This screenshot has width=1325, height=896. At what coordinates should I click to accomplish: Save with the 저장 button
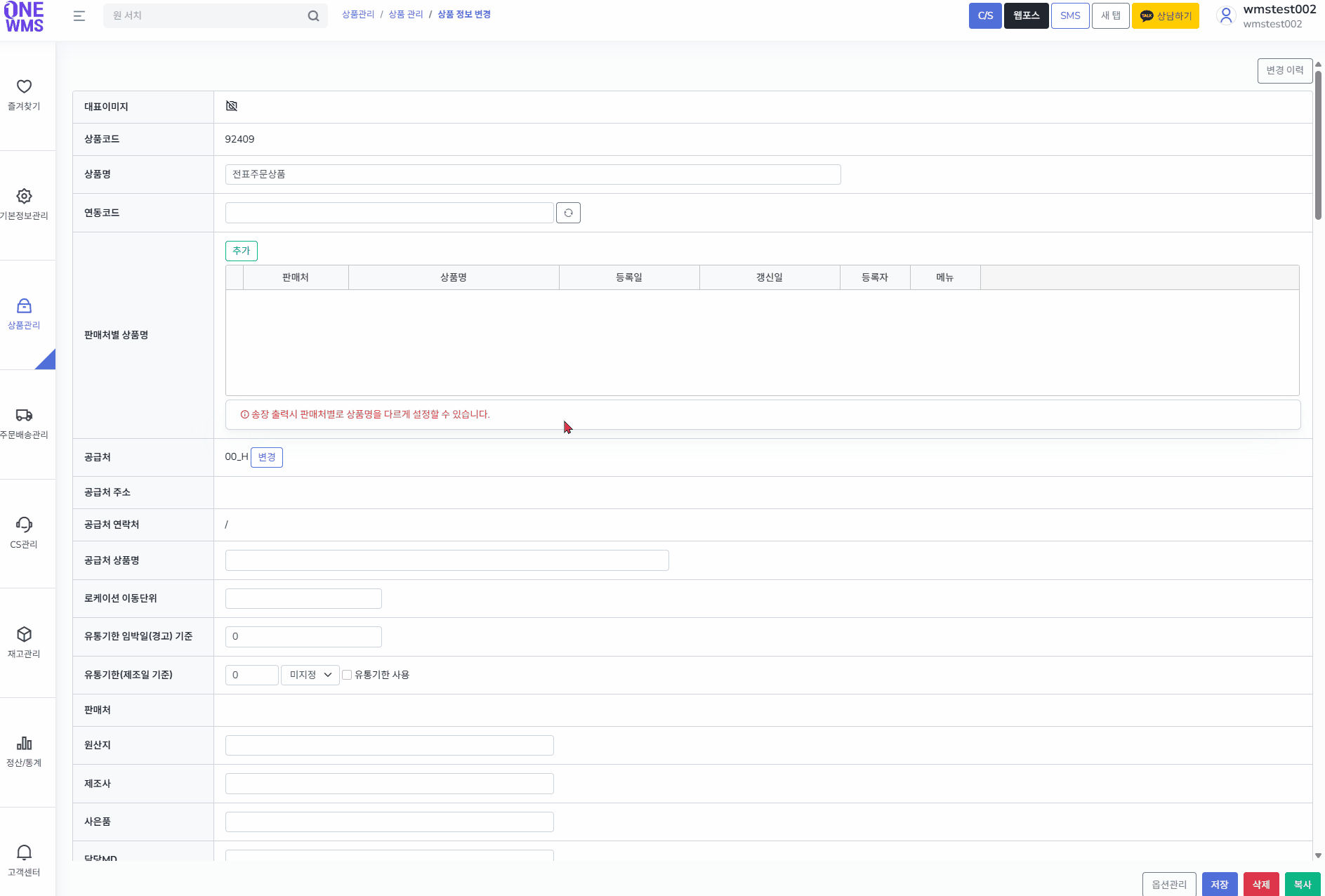[x=1220, y=884]
